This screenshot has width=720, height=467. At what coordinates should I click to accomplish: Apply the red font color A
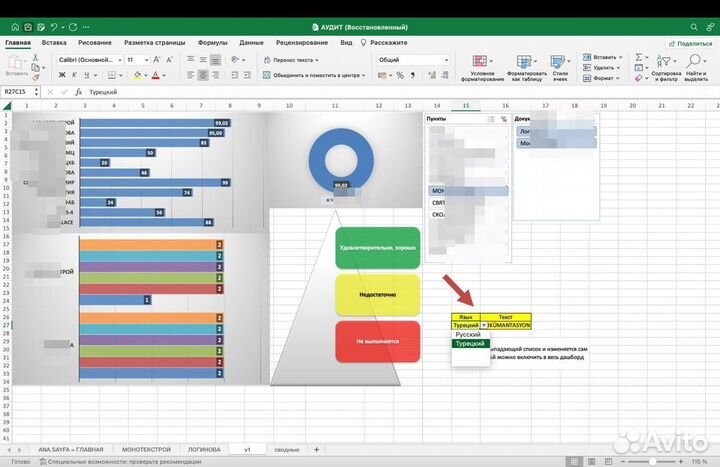156,75
